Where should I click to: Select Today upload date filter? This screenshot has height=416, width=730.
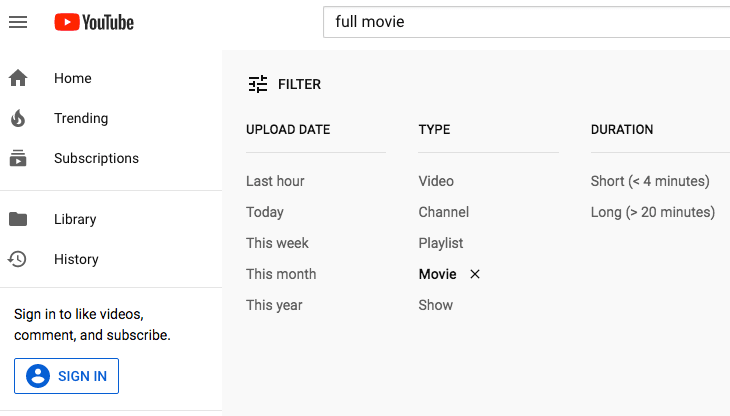[x=265, y=212]
